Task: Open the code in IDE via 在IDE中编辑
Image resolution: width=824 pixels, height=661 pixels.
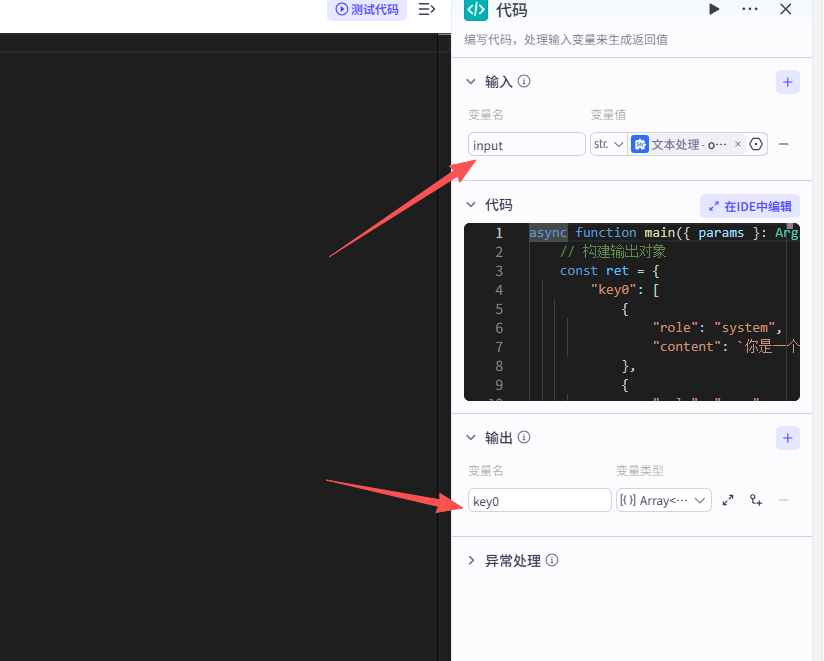Action: point(748,205)
